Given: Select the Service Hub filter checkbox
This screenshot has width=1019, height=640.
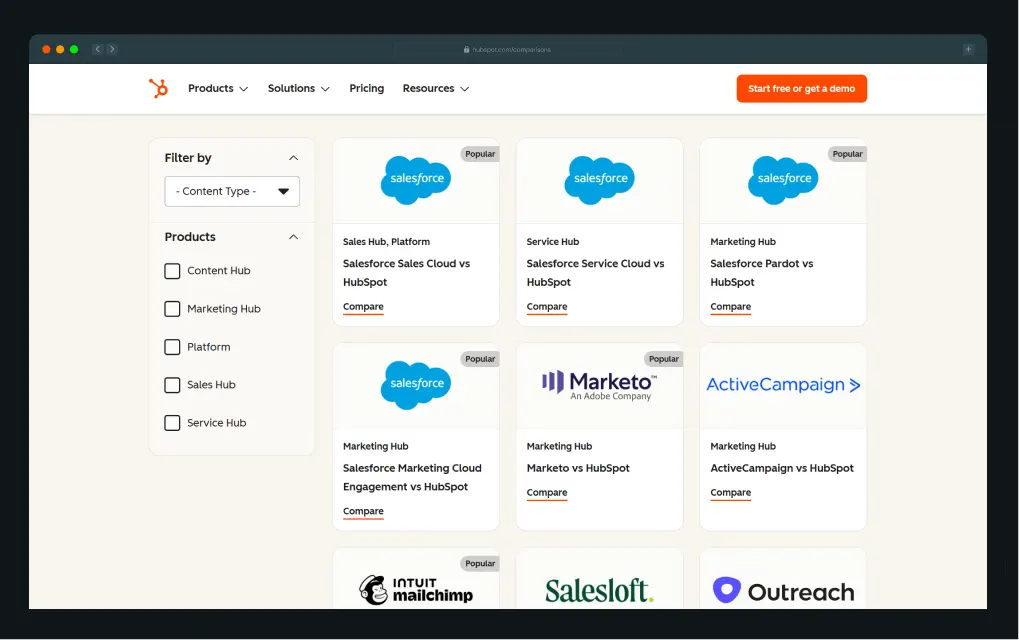Looking at the screenshot, I should (172, 423).
